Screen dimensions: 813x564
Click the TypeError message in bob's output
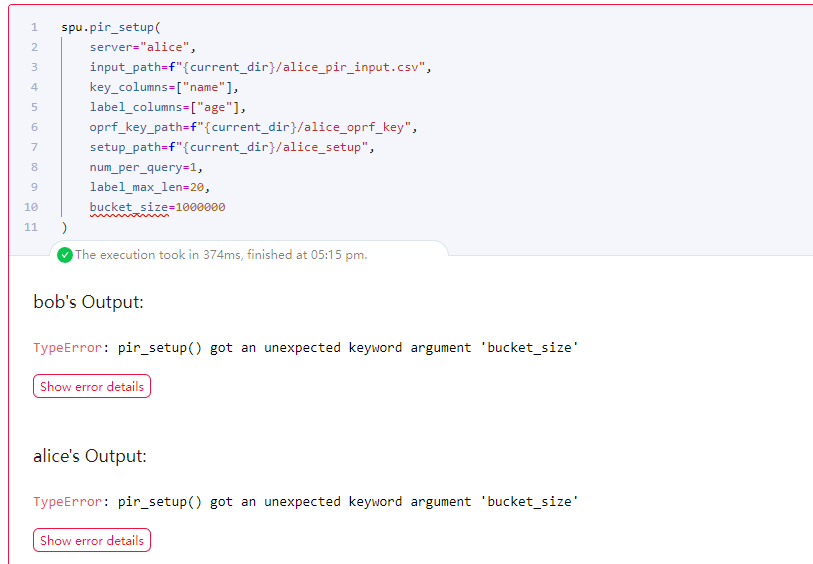[x=306, y=348]
